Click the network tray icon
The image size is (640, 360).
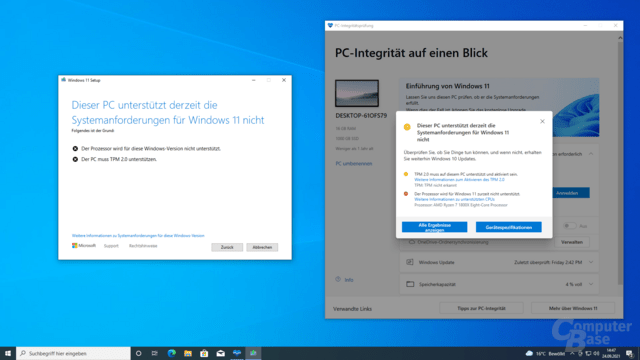click(588, 353)
